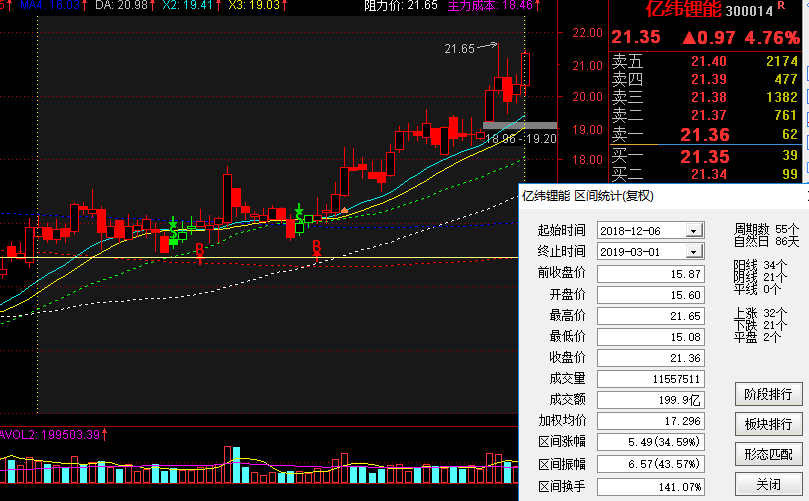
Task: Click the R marker beside stock code
Action: tap(781, 5)
